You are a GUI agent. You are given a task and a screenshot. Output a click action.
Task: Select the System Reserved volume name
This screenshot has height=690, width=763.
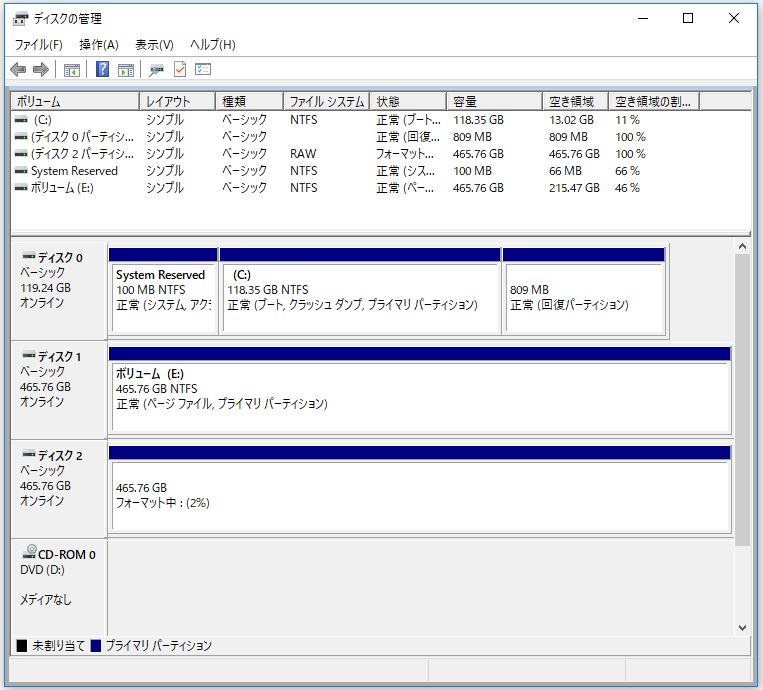pyautogui.click(x=74, y=171)
